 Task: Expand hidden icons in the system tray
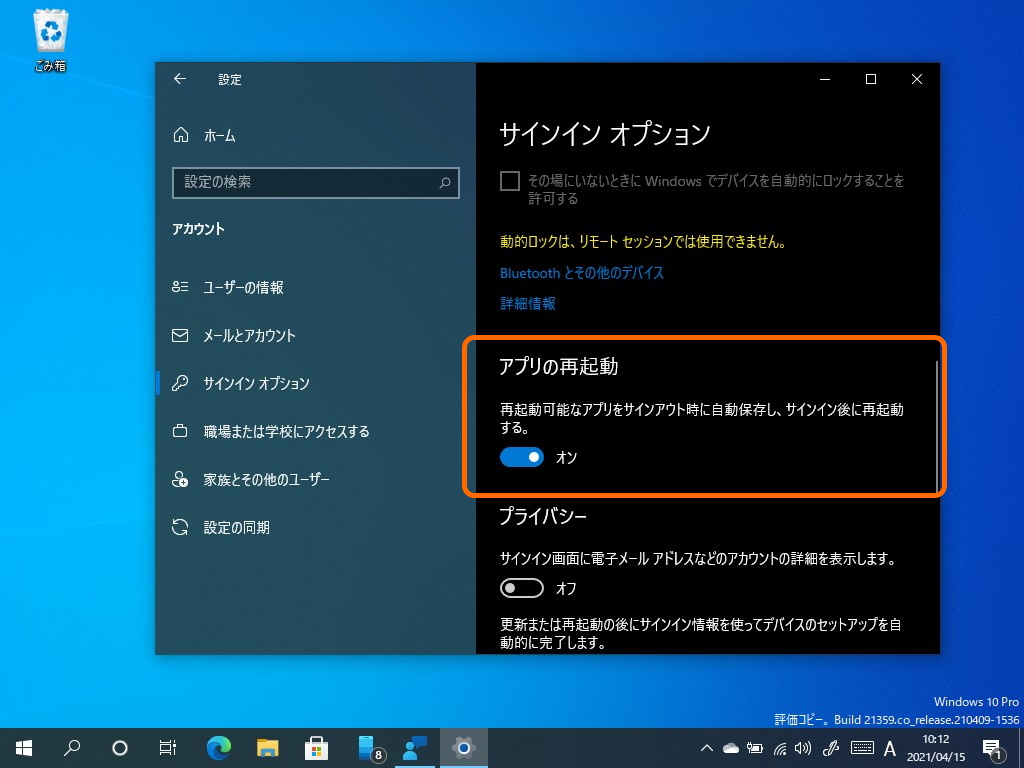[x=706, y=748]
